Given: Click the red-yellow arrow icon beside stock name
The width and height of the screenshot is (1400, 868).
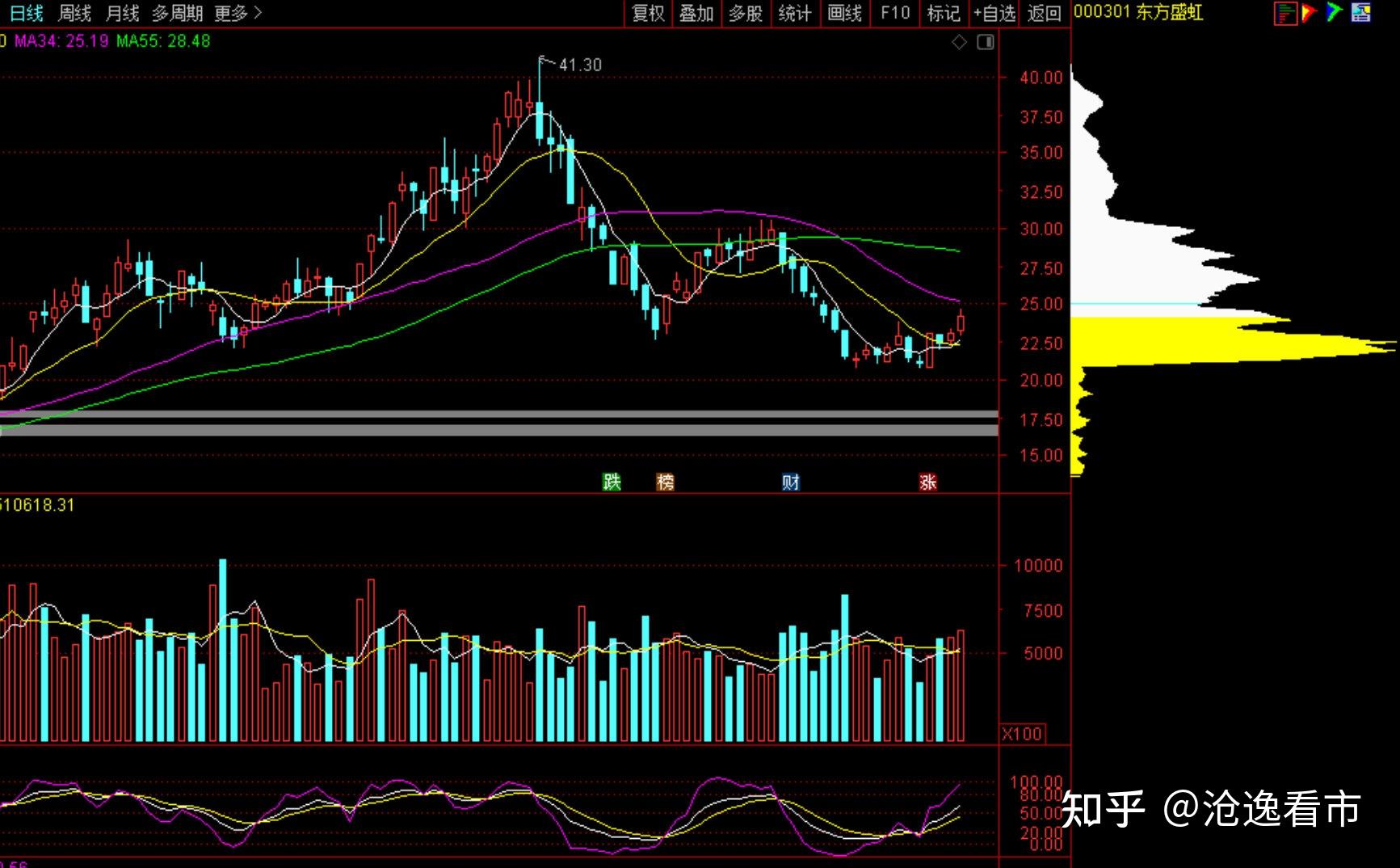Looking at the screenshot, I should click(x=1310, y=13).
